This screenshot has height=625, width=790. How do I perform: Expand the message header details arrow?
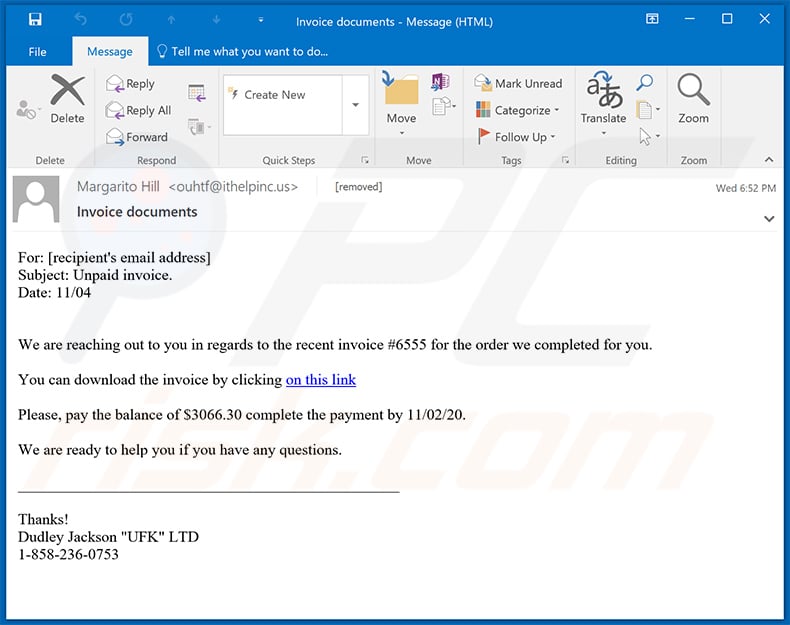[769, 218]
